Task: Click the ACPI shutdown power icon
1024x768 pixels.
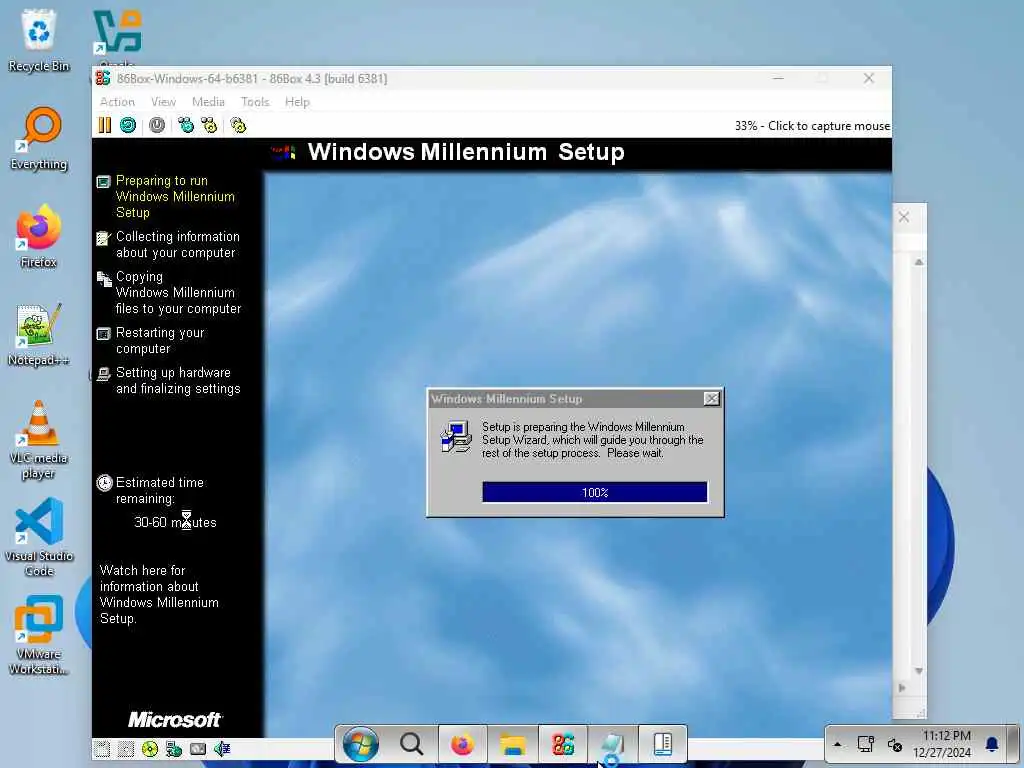Action: pos(157,125)
